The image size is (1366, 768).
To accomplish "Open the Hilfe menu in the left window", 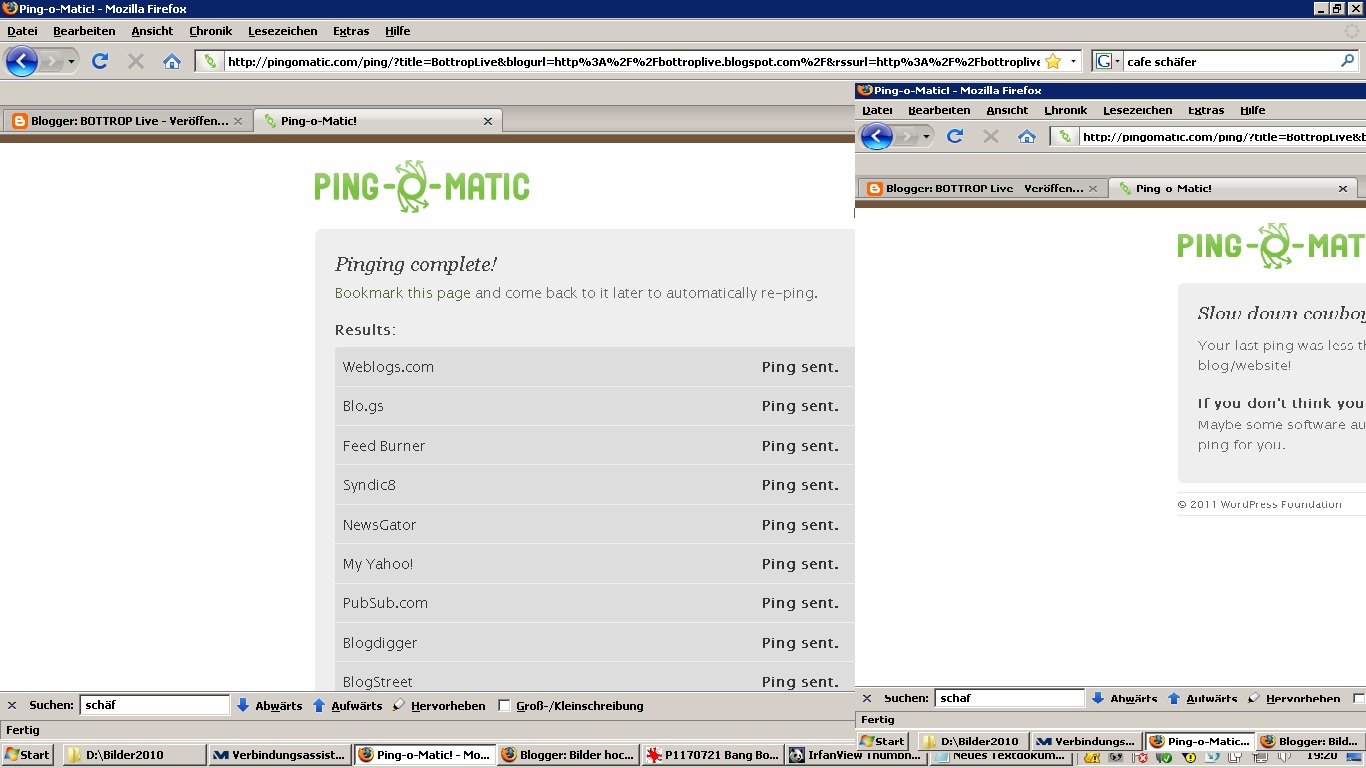I will pyautogui.click(x=397, y=31).
